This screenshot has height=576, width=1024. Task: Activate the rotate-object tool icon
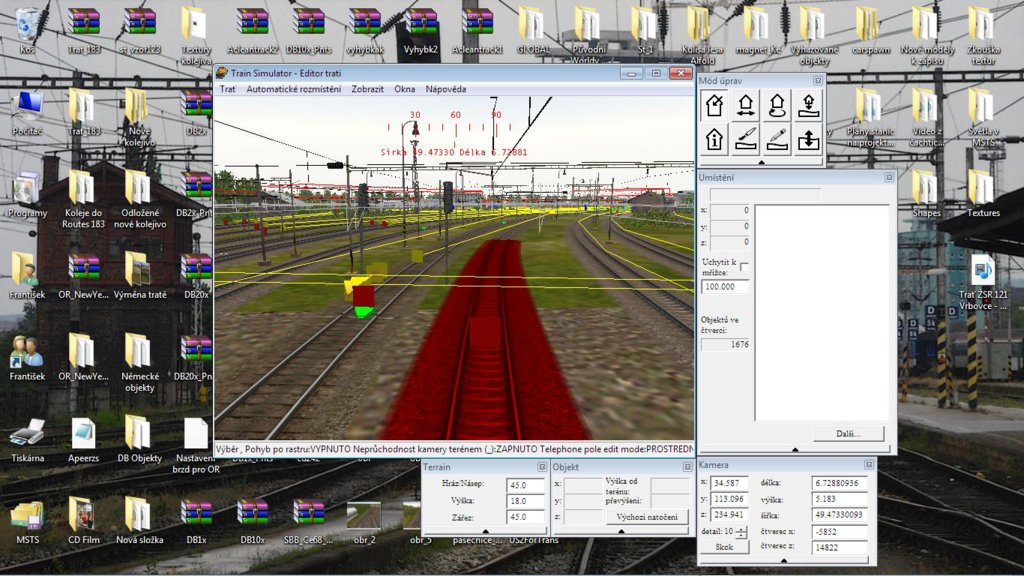(777, 106)
